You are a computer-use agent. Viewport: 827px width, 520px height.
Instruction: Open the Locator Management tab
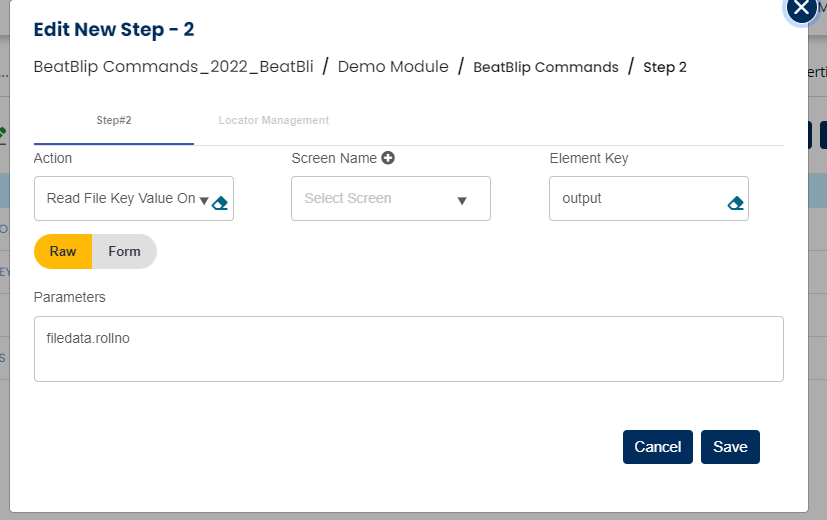tap(273, 120)
